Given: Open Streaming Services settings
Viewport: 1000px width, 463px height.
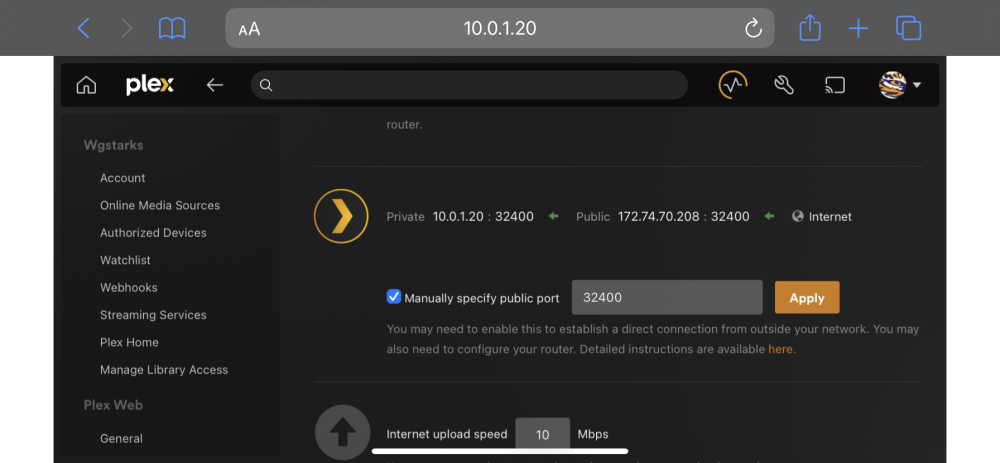Looking at the screenshot, I should pyautogui.click(x=153, y=315).
